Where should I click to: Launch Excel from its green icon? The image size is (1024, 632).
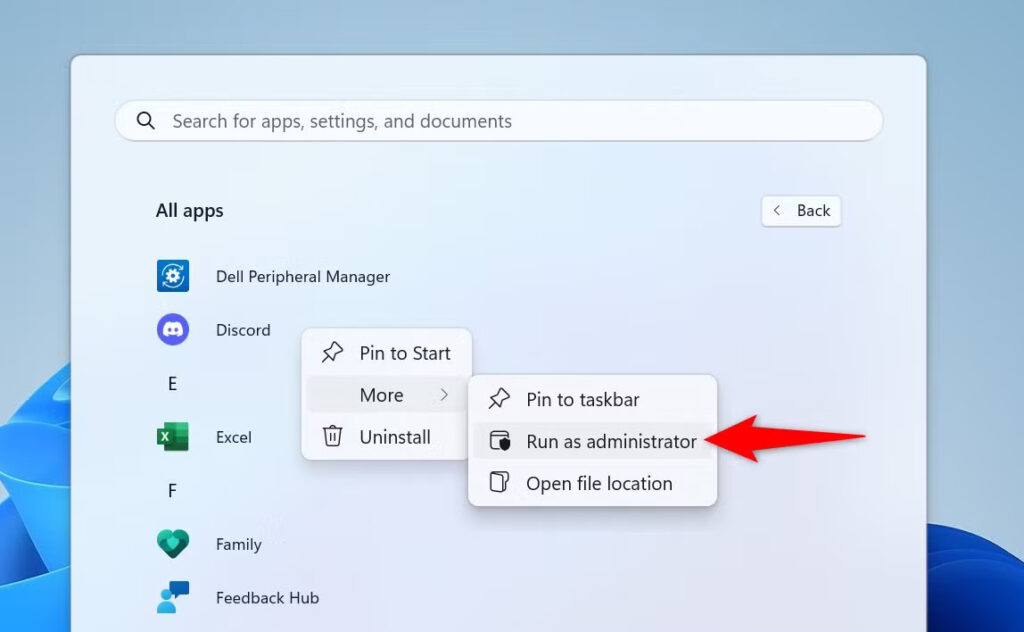173,437
